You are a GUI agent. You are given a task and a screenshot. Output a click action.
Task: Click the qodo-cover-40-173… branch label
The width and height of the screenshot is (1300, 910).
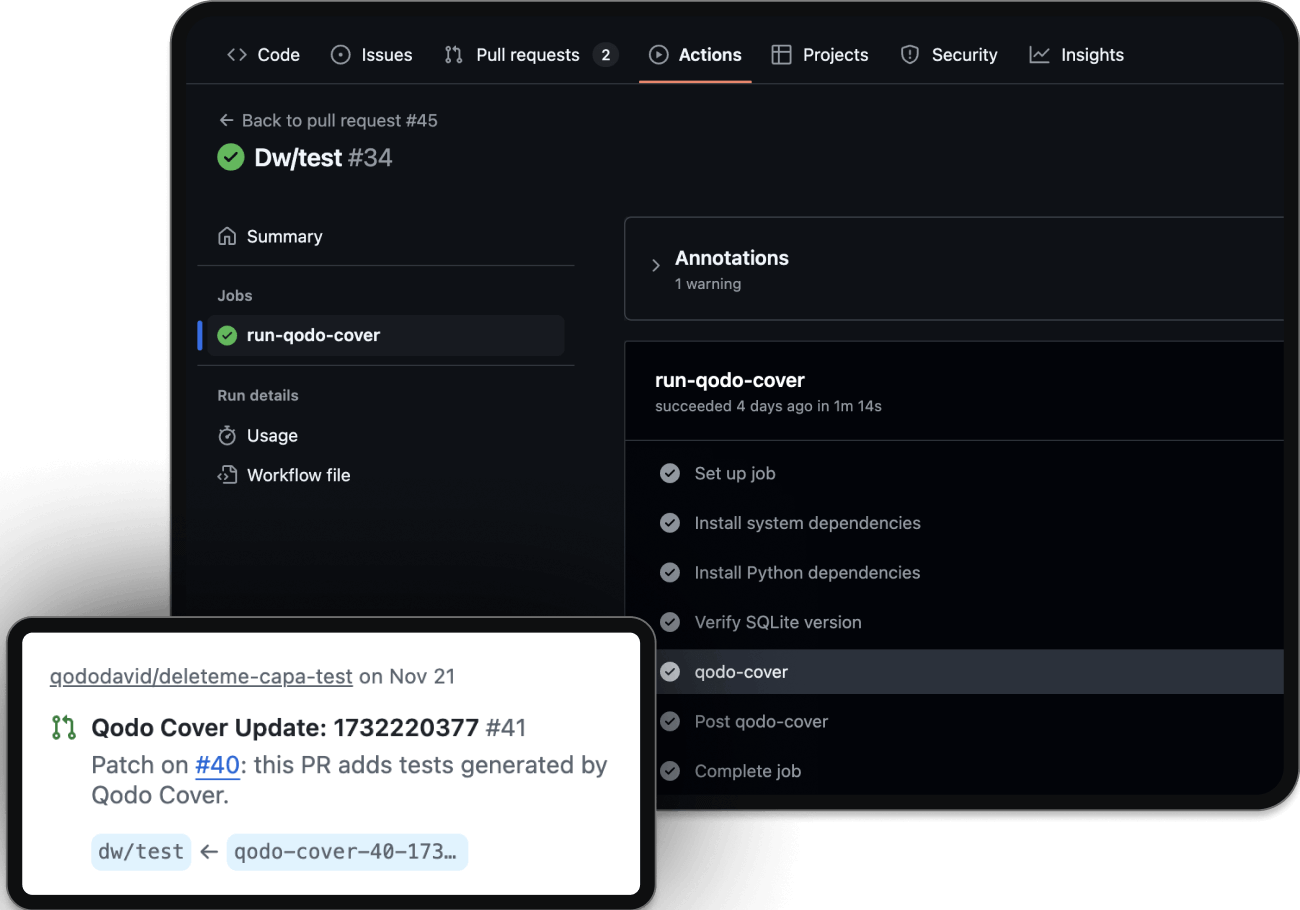(347, 852)
